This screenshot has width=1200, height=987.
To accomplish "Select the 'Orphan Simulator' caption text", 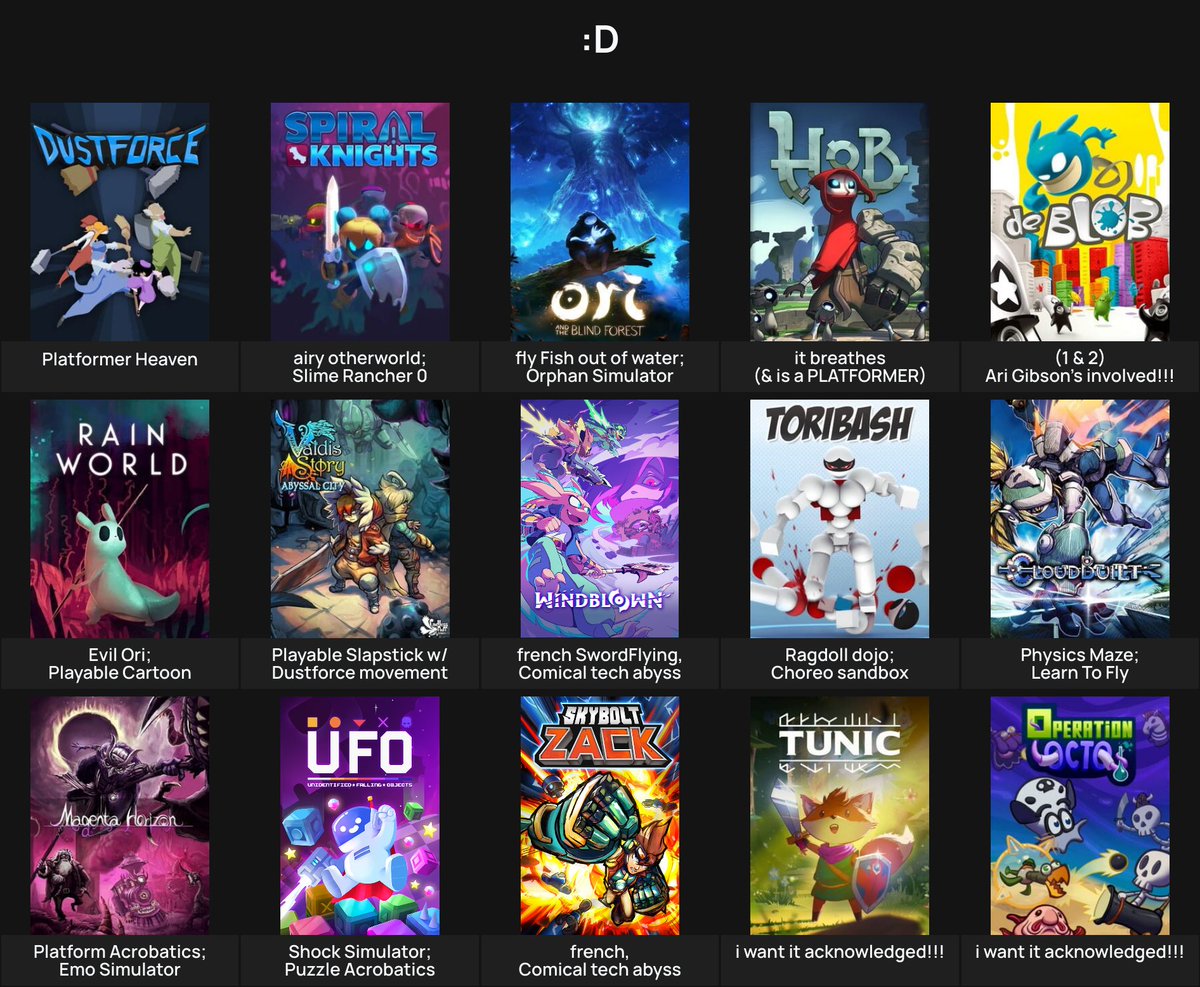I will pyautogui.click(x=600, y=376).
